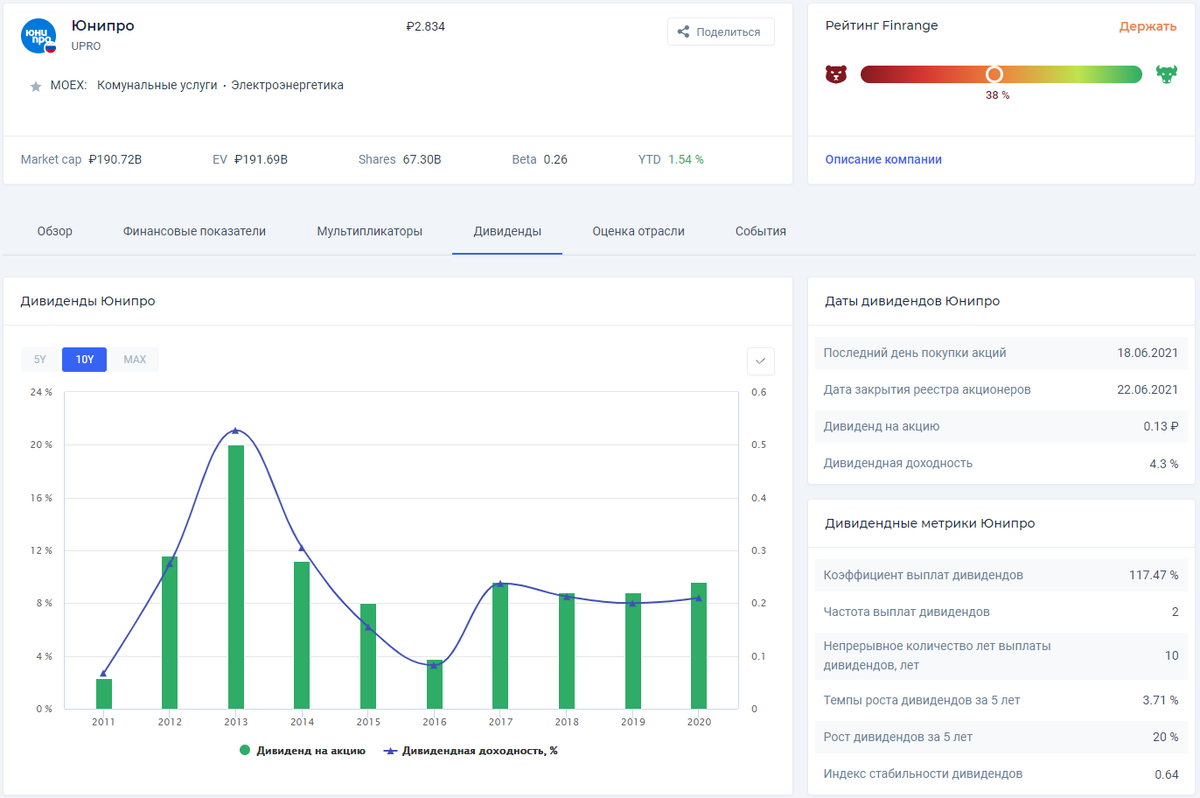The height and width of the screenshot is (798, 1200).
Task: Select the MAX chart period
Action: click(x=134, y=360)
